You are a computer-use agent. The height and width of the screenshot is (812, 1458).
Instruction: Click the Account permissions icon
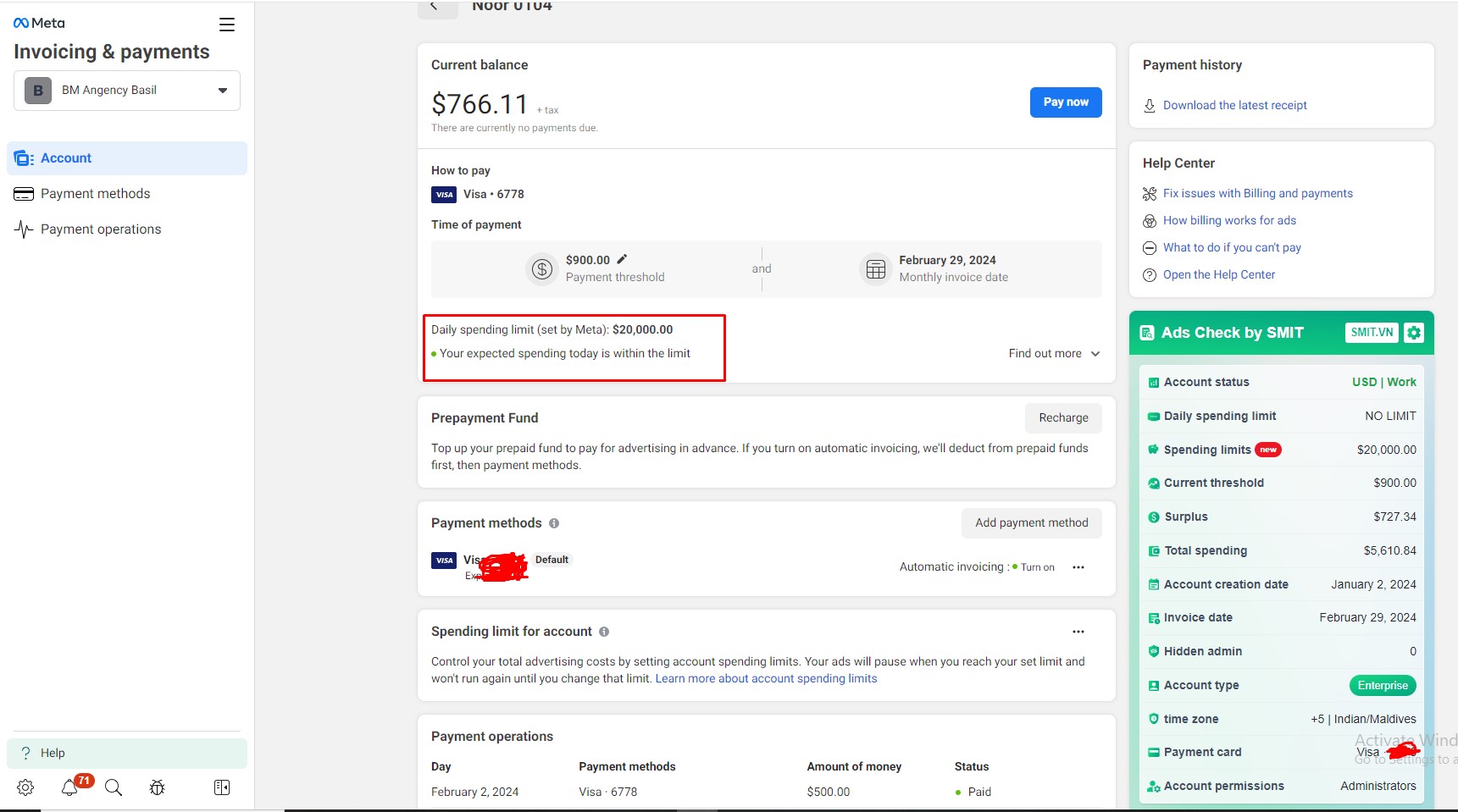(1153, 787)
